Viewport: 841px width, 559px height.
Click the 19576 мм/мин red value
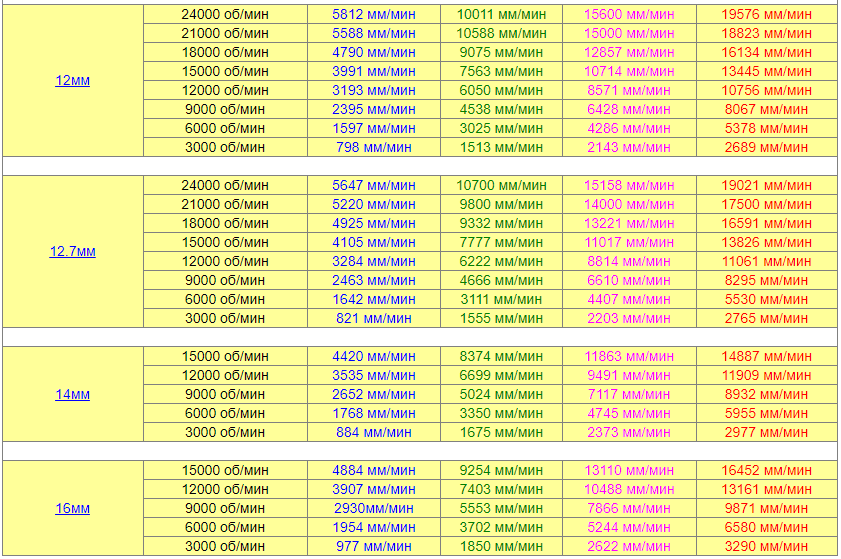click(766, 14)
